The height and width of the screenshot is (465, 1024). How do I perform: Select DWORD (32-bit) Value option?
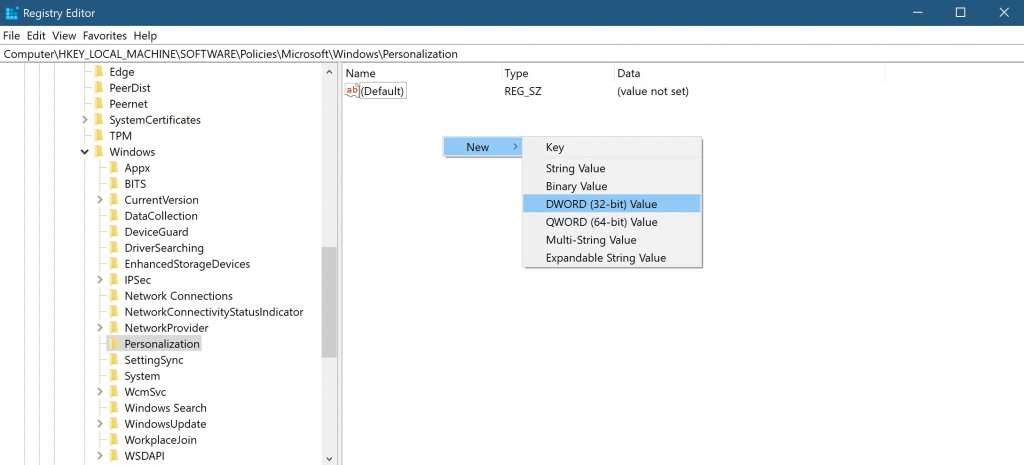[x=612, y=204]
